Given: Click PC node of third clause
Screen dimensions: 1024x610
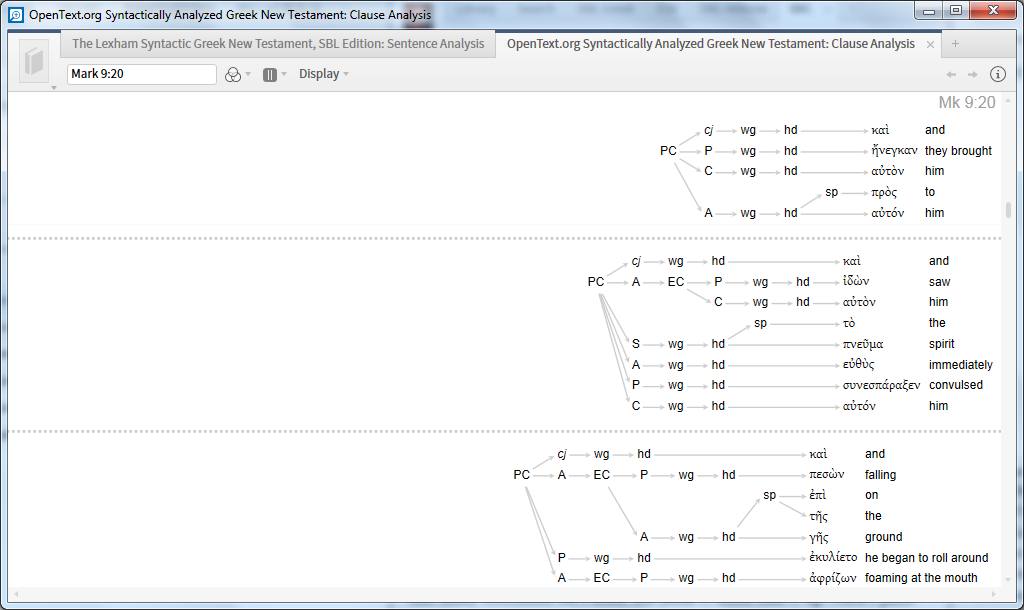Looking at the screenshot, I should click(521, 475).
